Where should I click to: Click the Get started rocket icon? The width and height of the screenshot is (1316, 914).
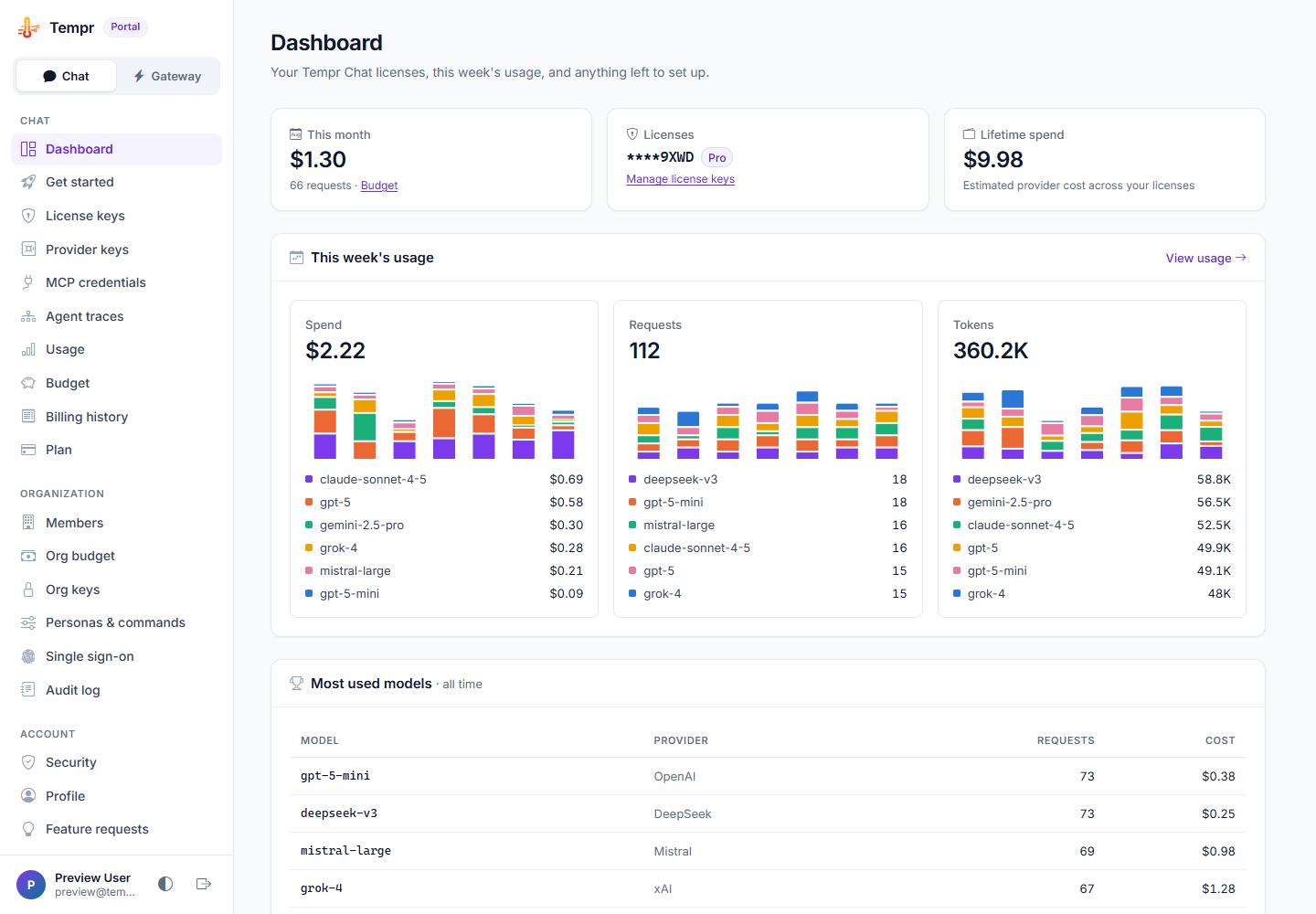pos(28,182)
